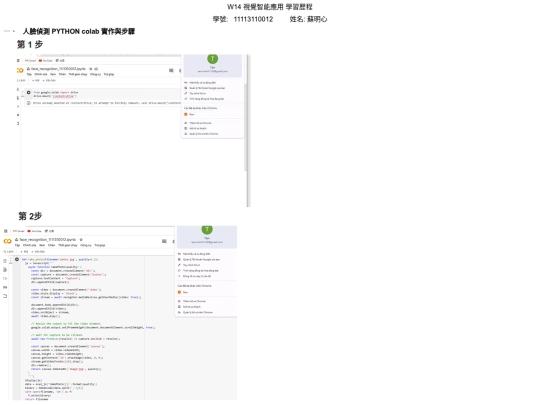This screenshot has height=405, width=540.
Task: Select customize profile entry in step 2 menu
Action: tap(189, 265)
